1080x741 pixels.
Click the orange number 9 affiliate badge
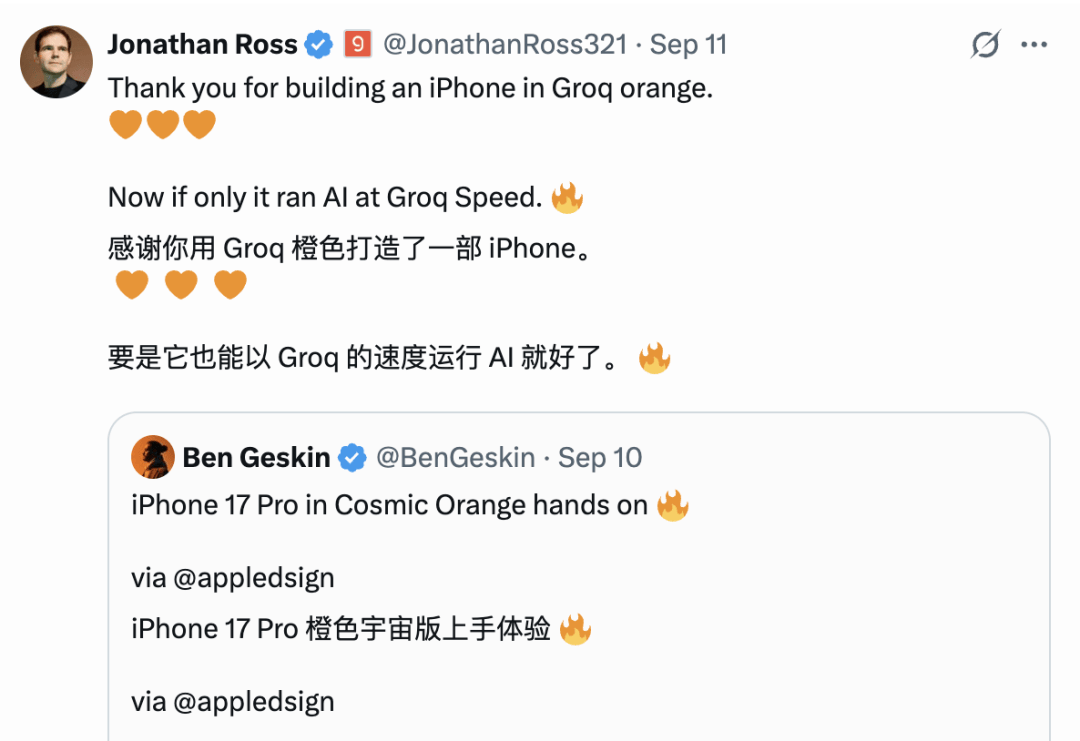[x=357, y=45]
